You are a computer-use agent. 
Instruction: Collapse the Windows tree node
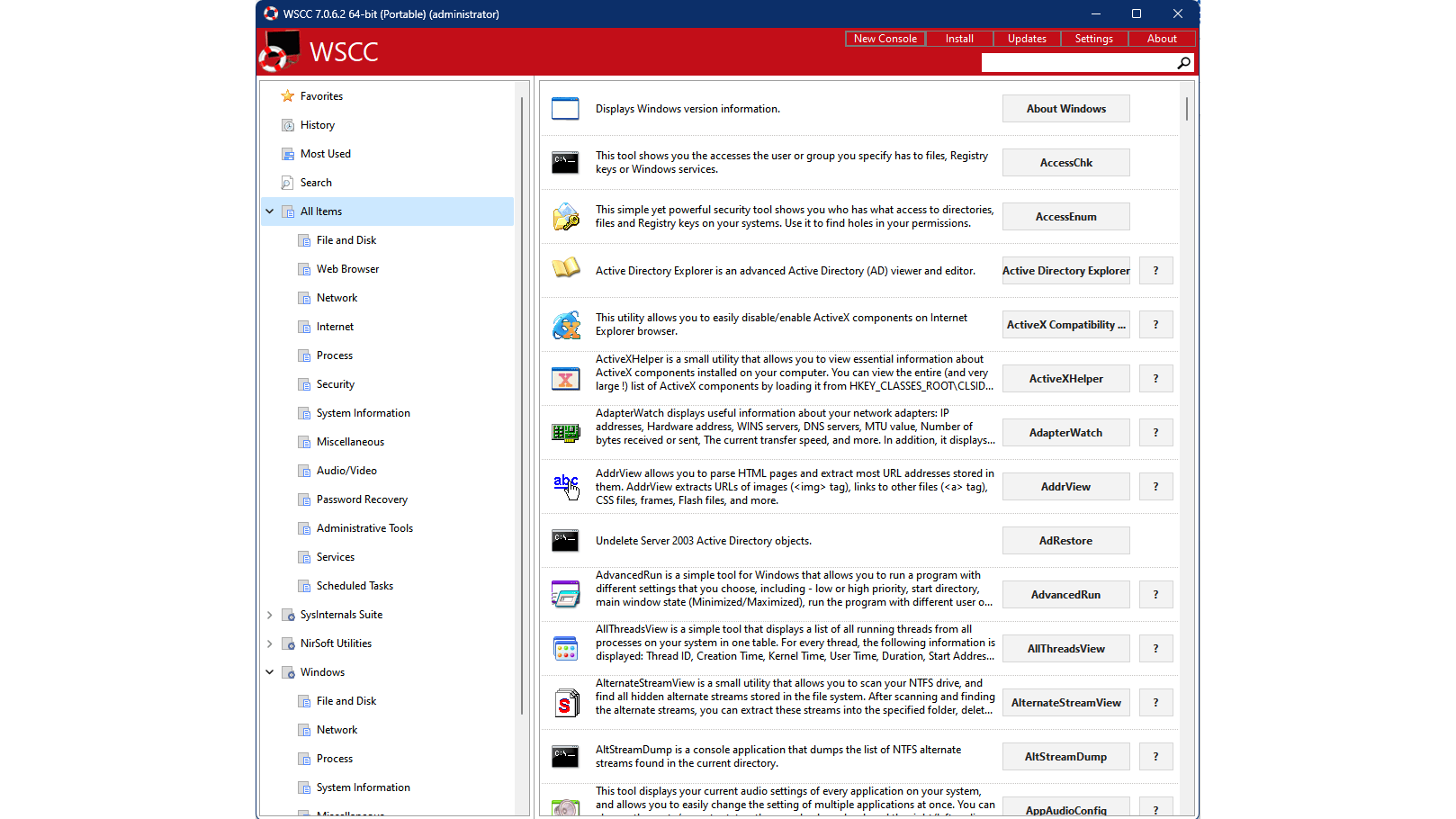tap(269, 672)
